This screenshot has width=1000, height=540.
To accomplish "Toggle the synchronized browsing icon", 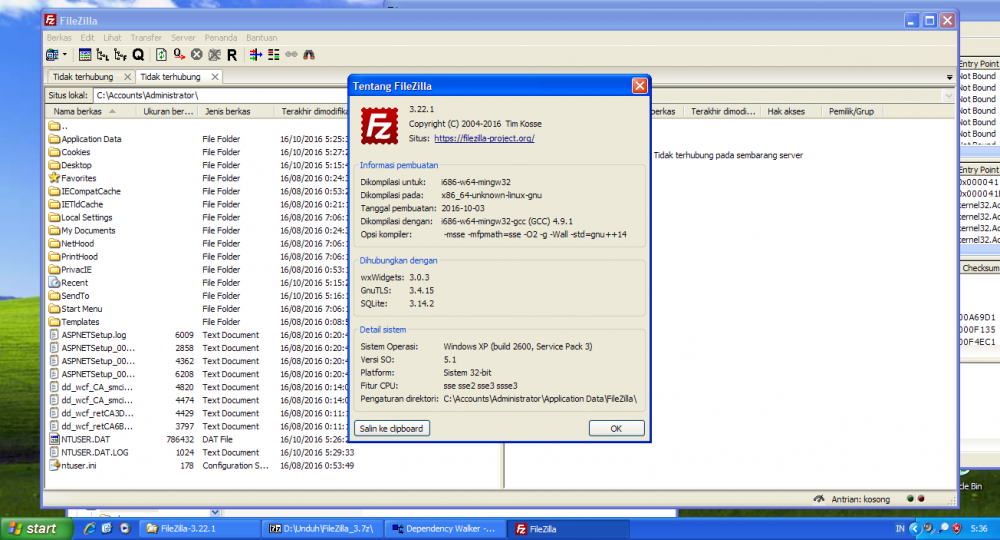I will click(x=291, y=55).
